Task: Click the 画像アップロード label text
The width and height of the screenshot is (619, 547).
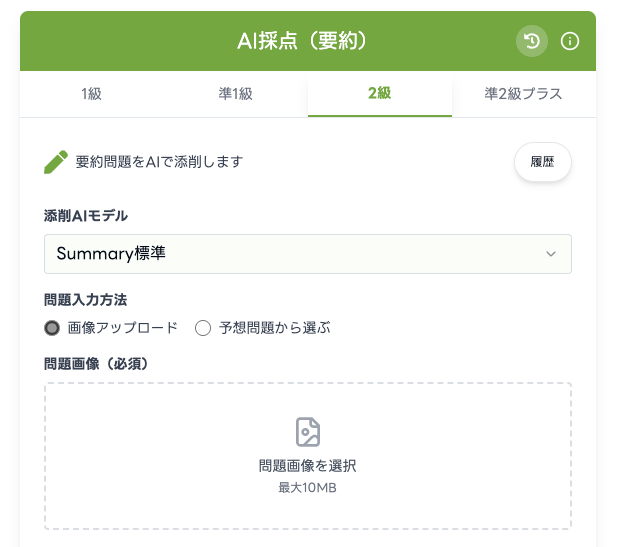Action: pos(121,327)
